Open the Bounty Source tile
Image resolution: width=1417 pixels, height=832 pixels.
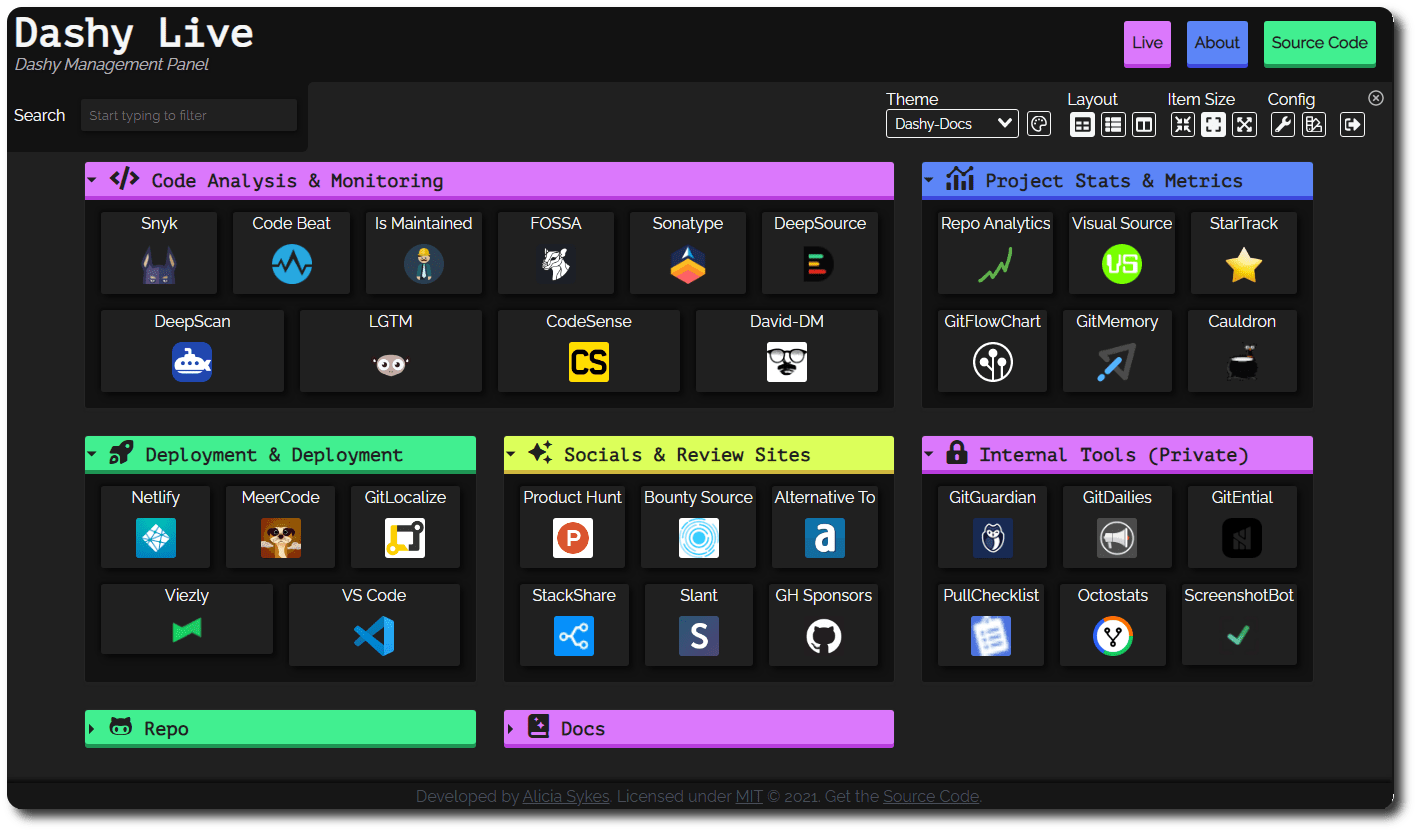tap(698, 526)
